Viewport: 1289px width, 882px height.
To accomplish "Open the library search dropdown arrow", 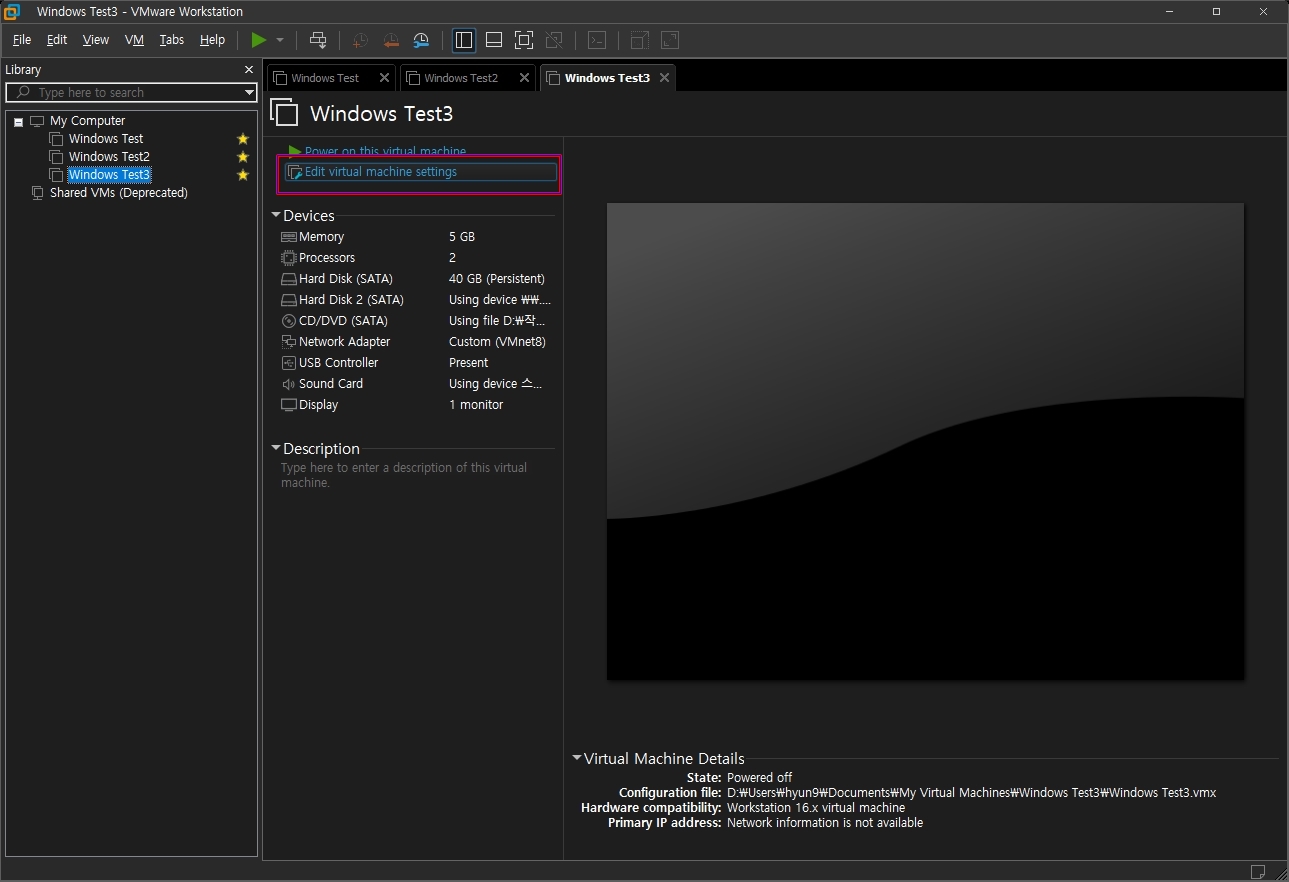I will pyautogui.click(x=250, y=92).
